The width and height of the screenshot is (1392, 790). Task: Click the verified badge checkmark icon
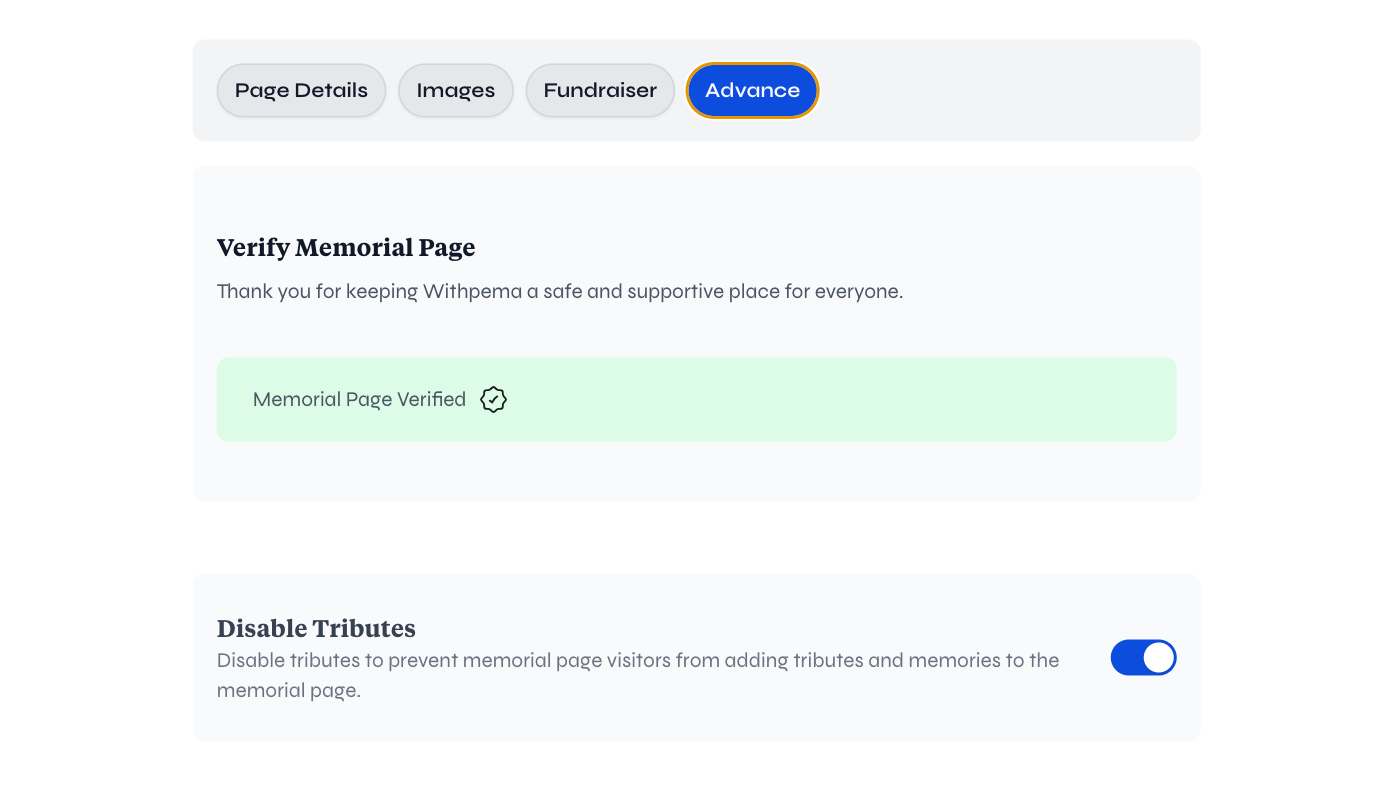click(x=493, y=400)
